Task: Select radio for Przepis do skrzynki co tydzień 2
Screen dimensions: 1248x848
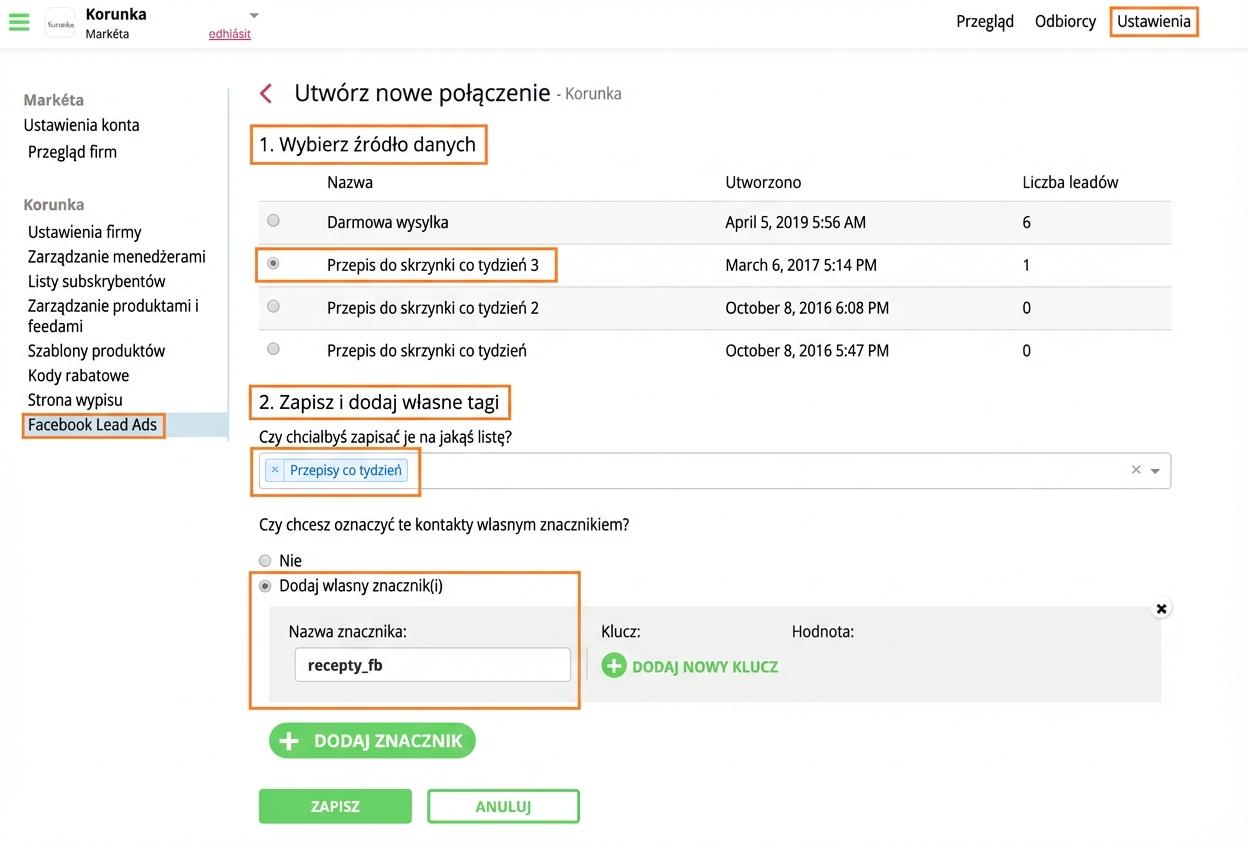Action: click(273, 307)
